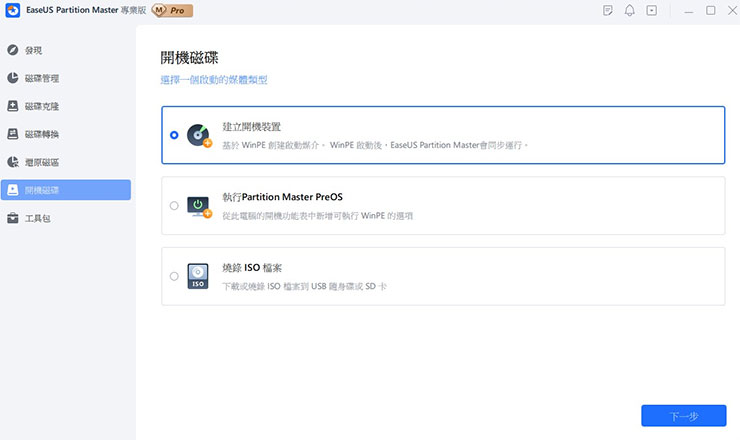Maximize the EaseUS window
The width and height of the screenshot is (740, 440).
click(x=711, y=10)
